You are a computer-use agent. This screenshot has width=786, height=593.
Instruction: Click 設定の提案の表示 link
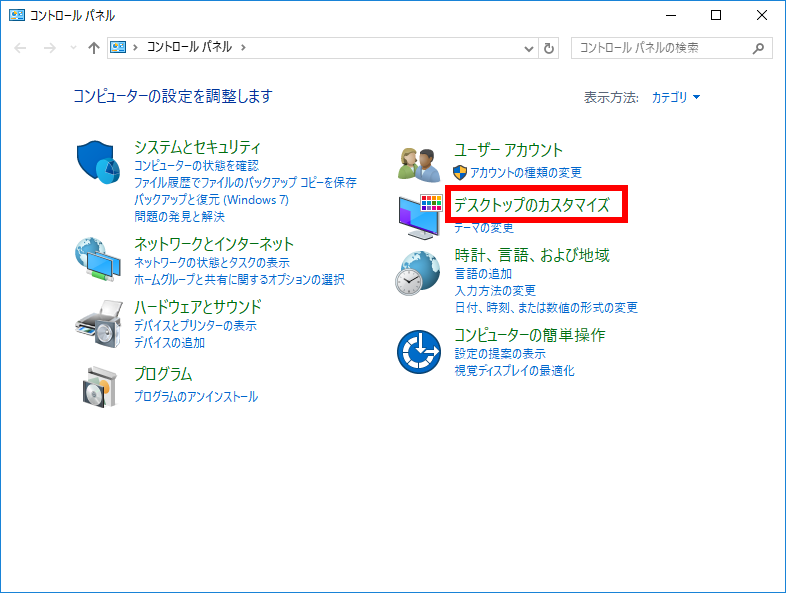(x=500, y=354)
